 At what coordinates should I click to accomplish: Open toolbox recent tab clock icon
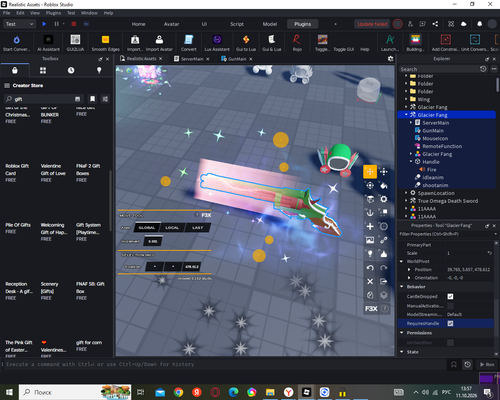click(71, 70)
